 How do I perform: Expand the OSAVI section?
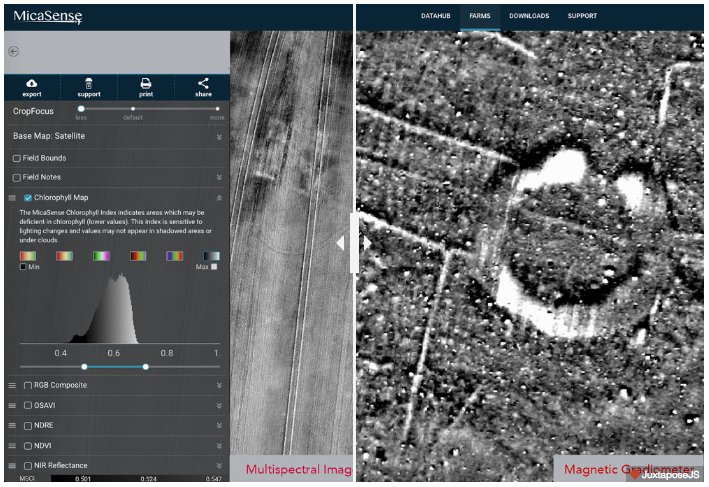click(x=219, y=406)
